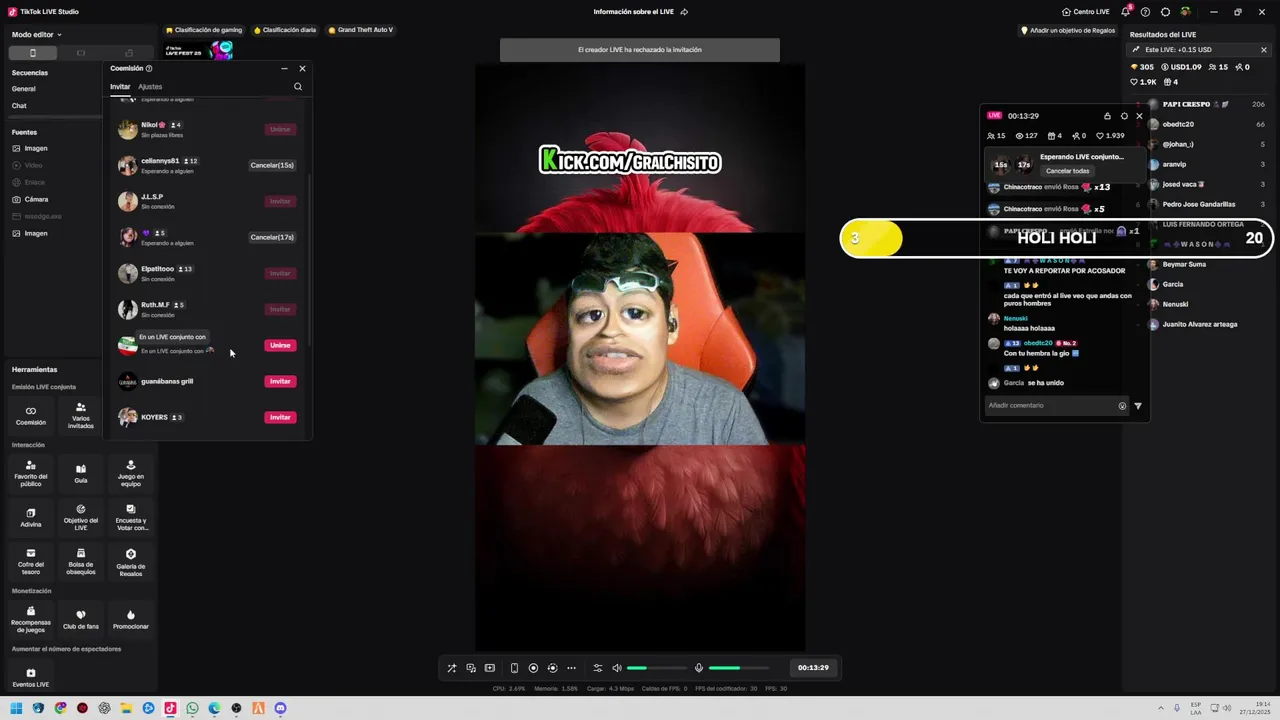
Task: Dismiss Este LIVE earnings banner
Action: 1264,50
